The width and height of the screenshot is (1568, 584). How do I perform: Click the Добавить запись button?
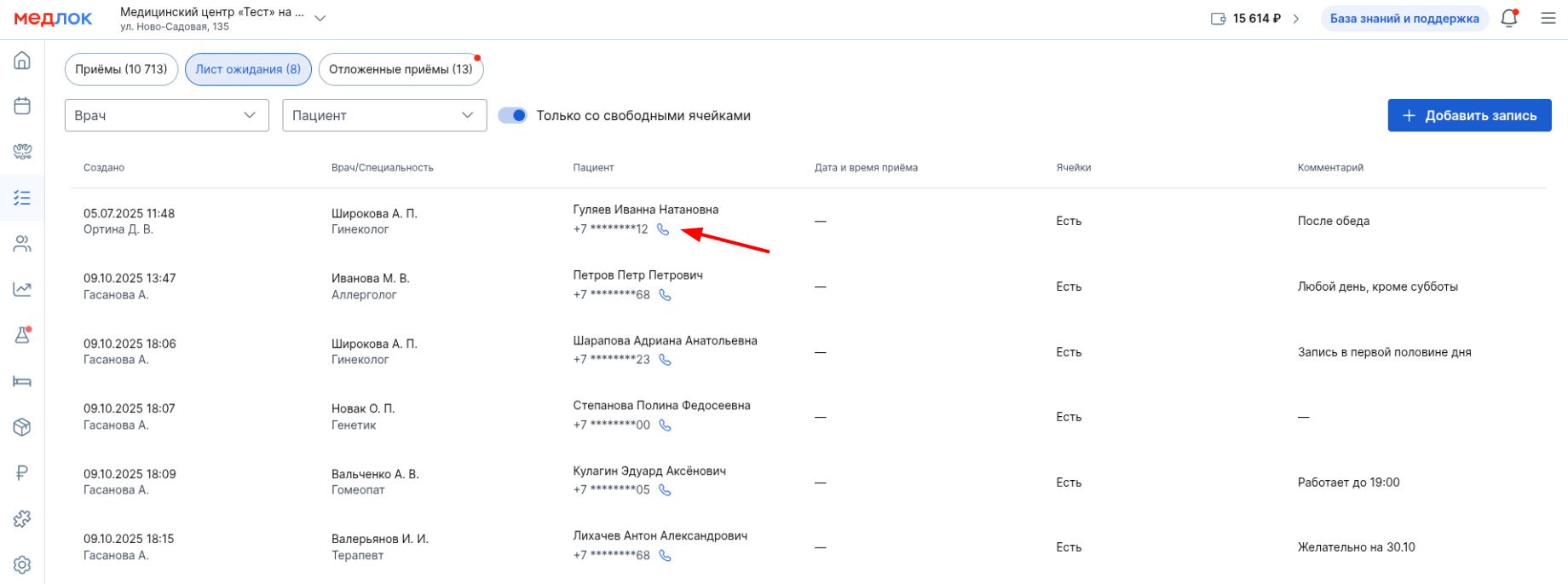(1469, 115)
